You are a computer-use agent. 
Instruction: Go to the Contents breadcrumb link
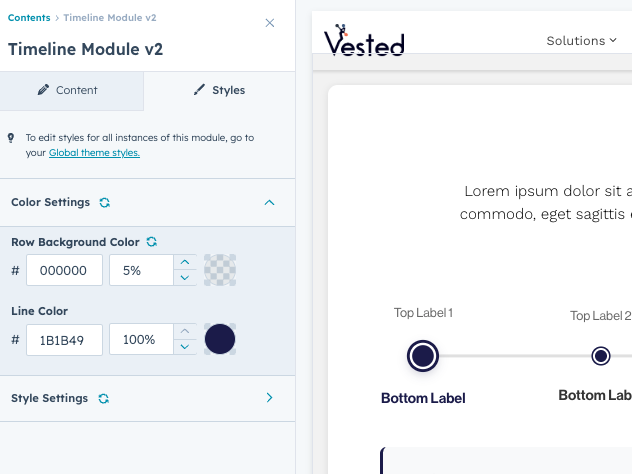tap(29, 18)
